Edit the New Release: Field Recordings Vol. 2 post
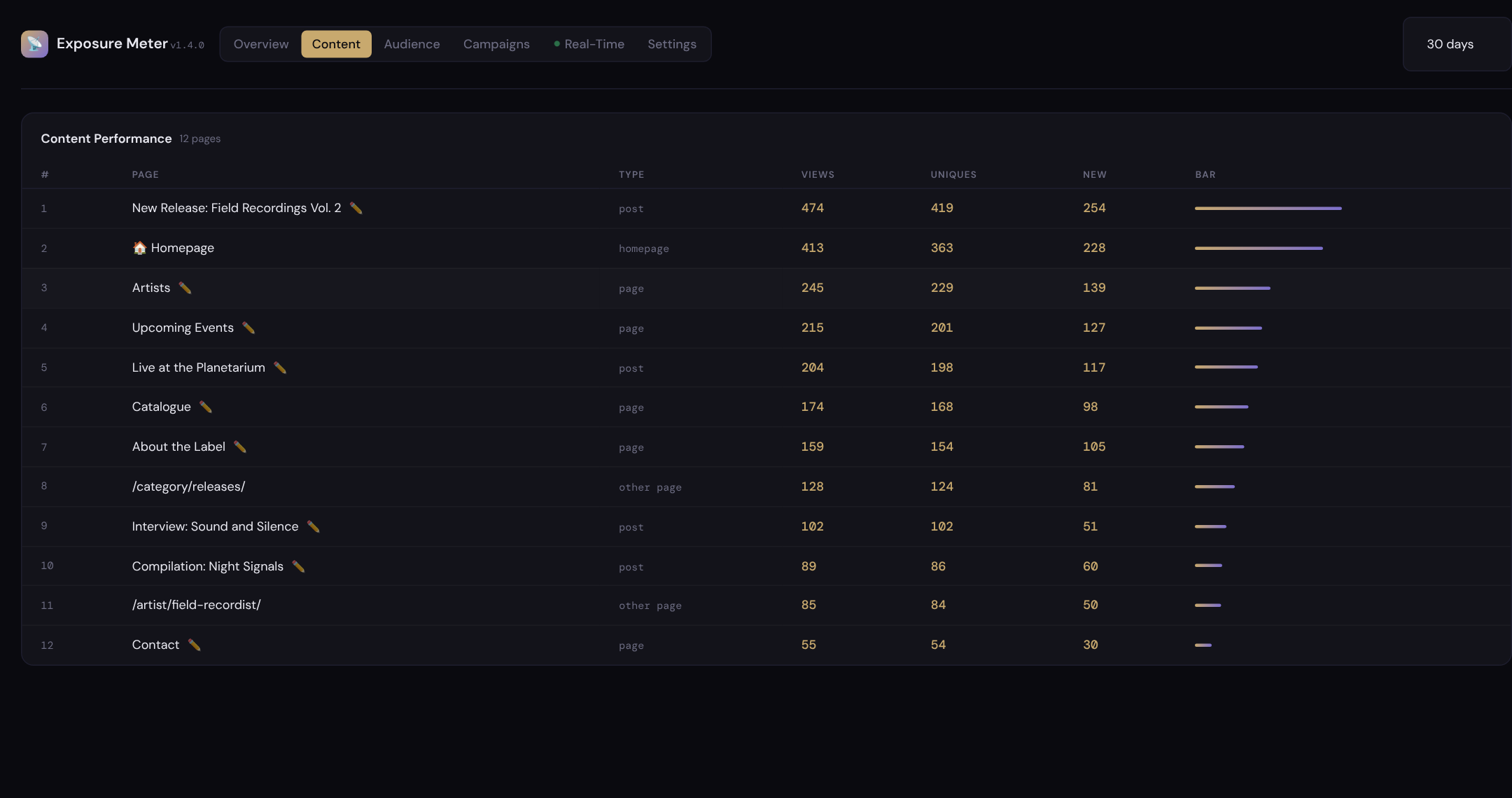 point(356,208)
